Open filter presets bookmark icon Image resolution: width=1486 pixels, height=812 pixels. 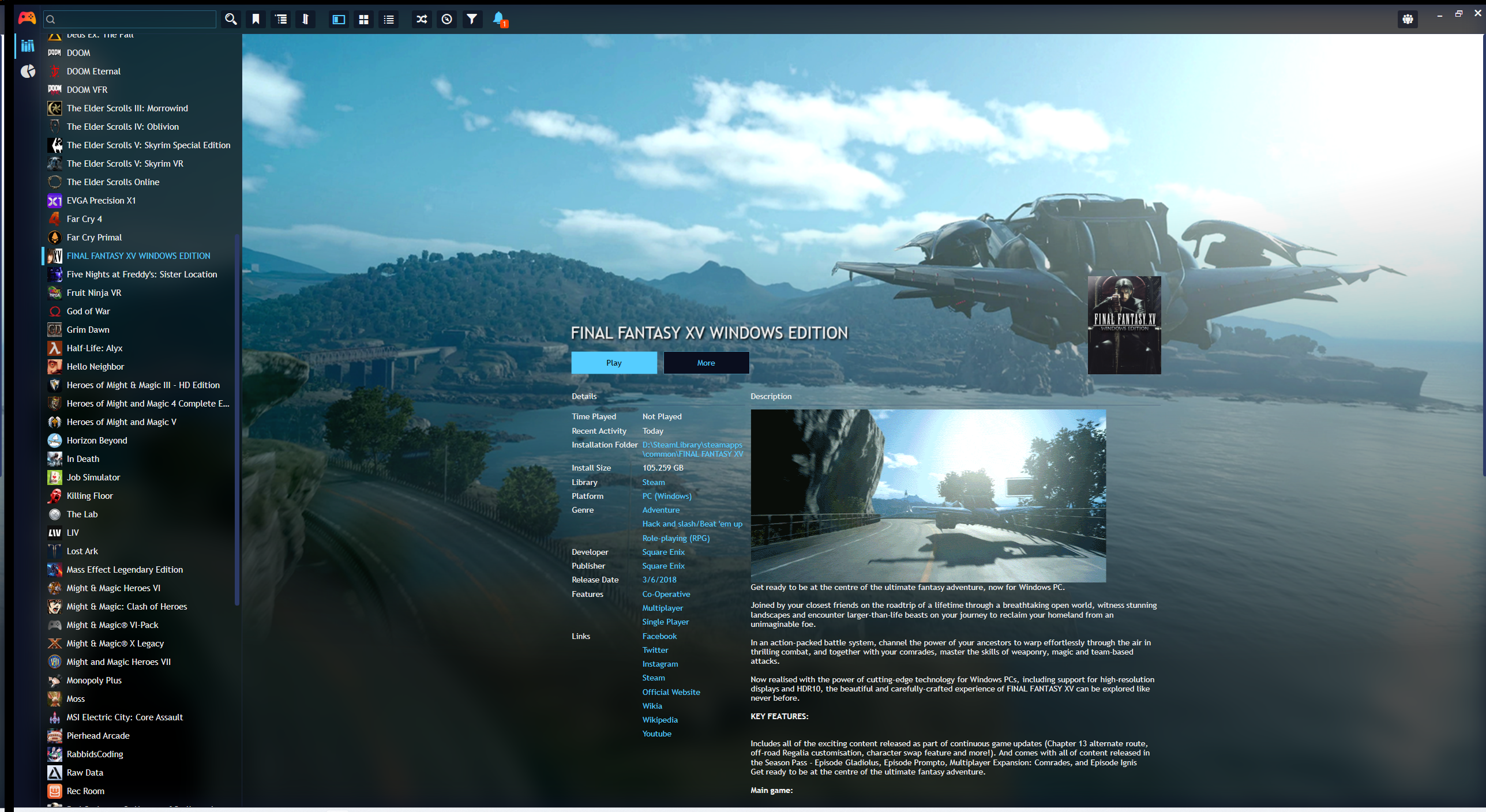coord(256,19)
